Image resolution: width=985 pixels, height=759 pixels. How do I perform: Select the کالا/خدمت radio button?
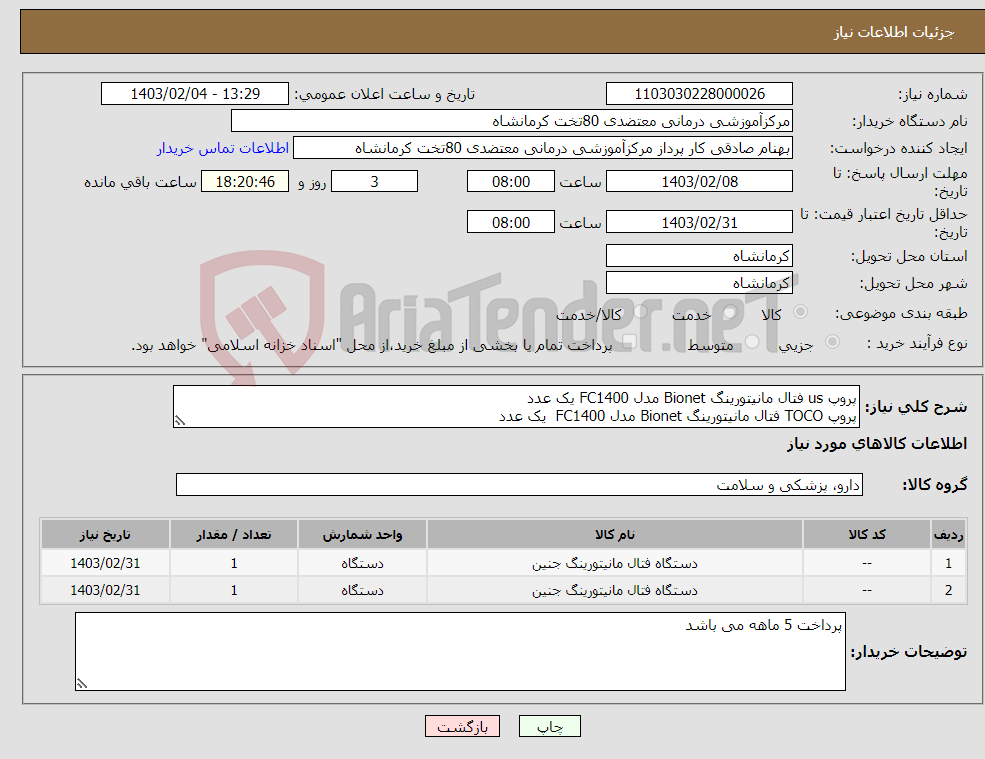640,312
